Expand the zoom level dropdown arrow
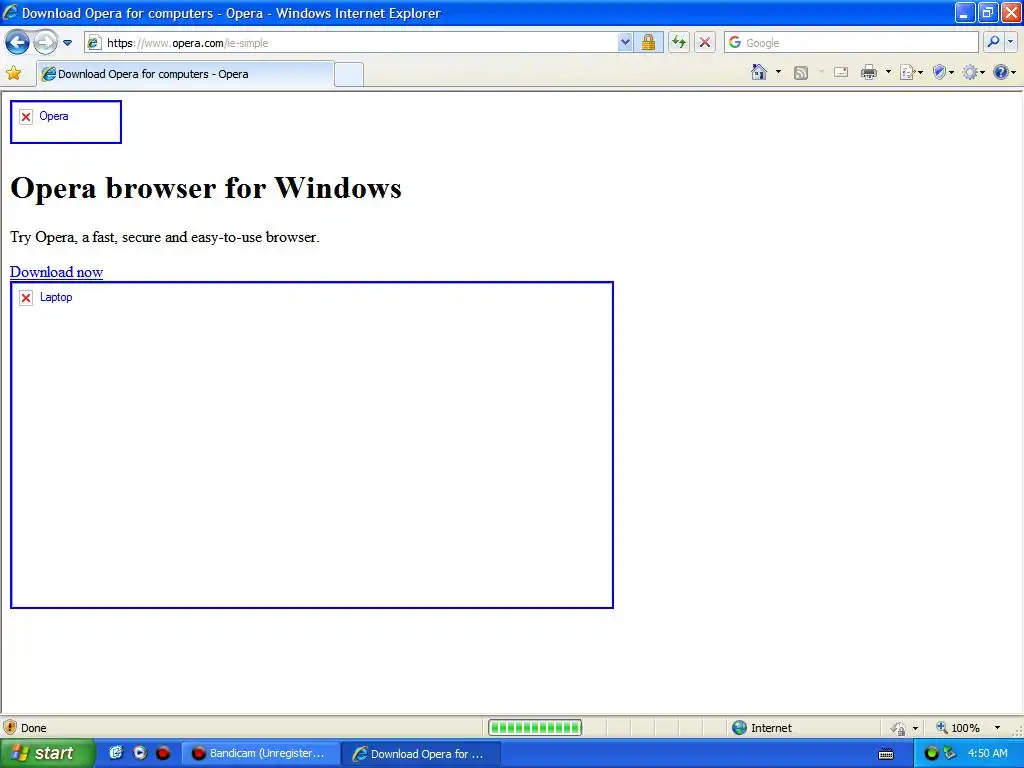 coord(997,728)
